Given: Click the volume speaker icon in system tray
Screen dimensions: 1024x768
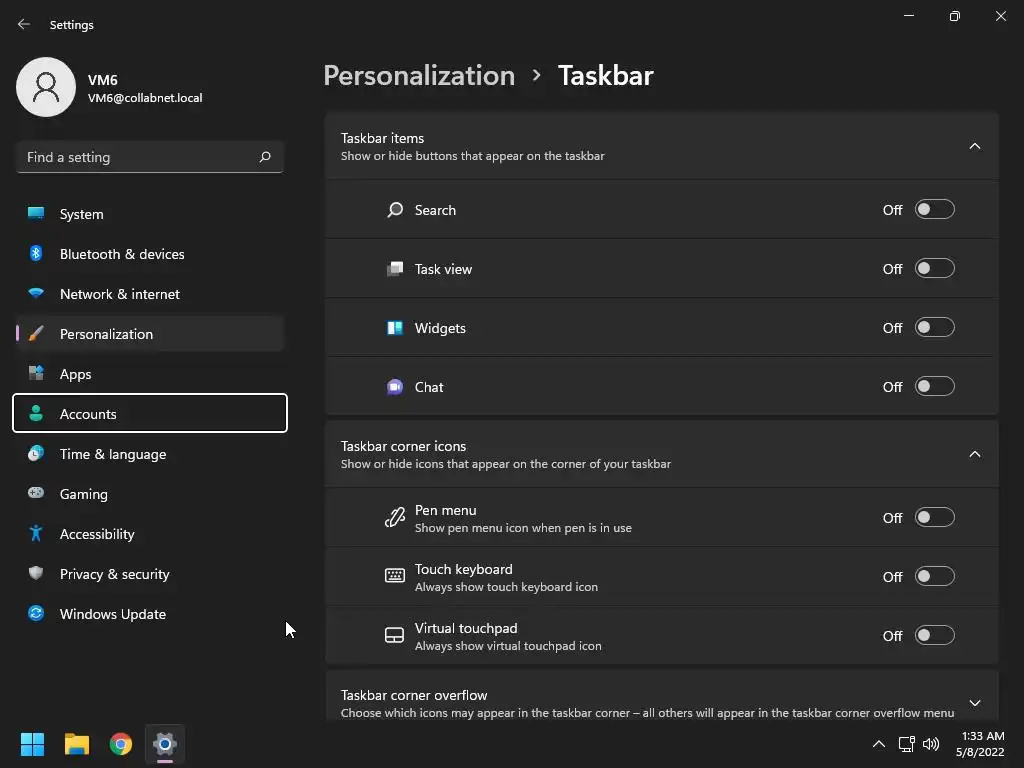Looking at the screenshot, I should (931, 744).
